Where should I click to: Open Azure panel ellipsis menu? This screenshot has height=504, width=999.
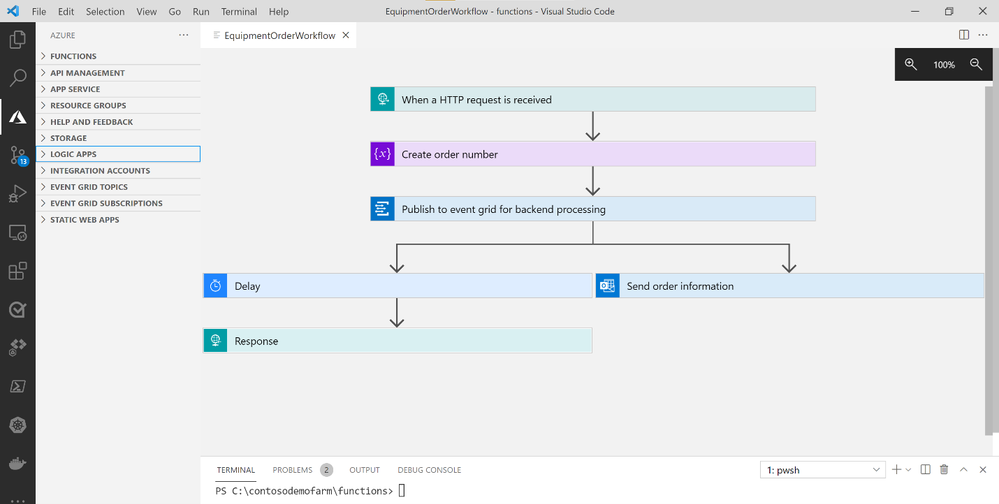(183, 35)
